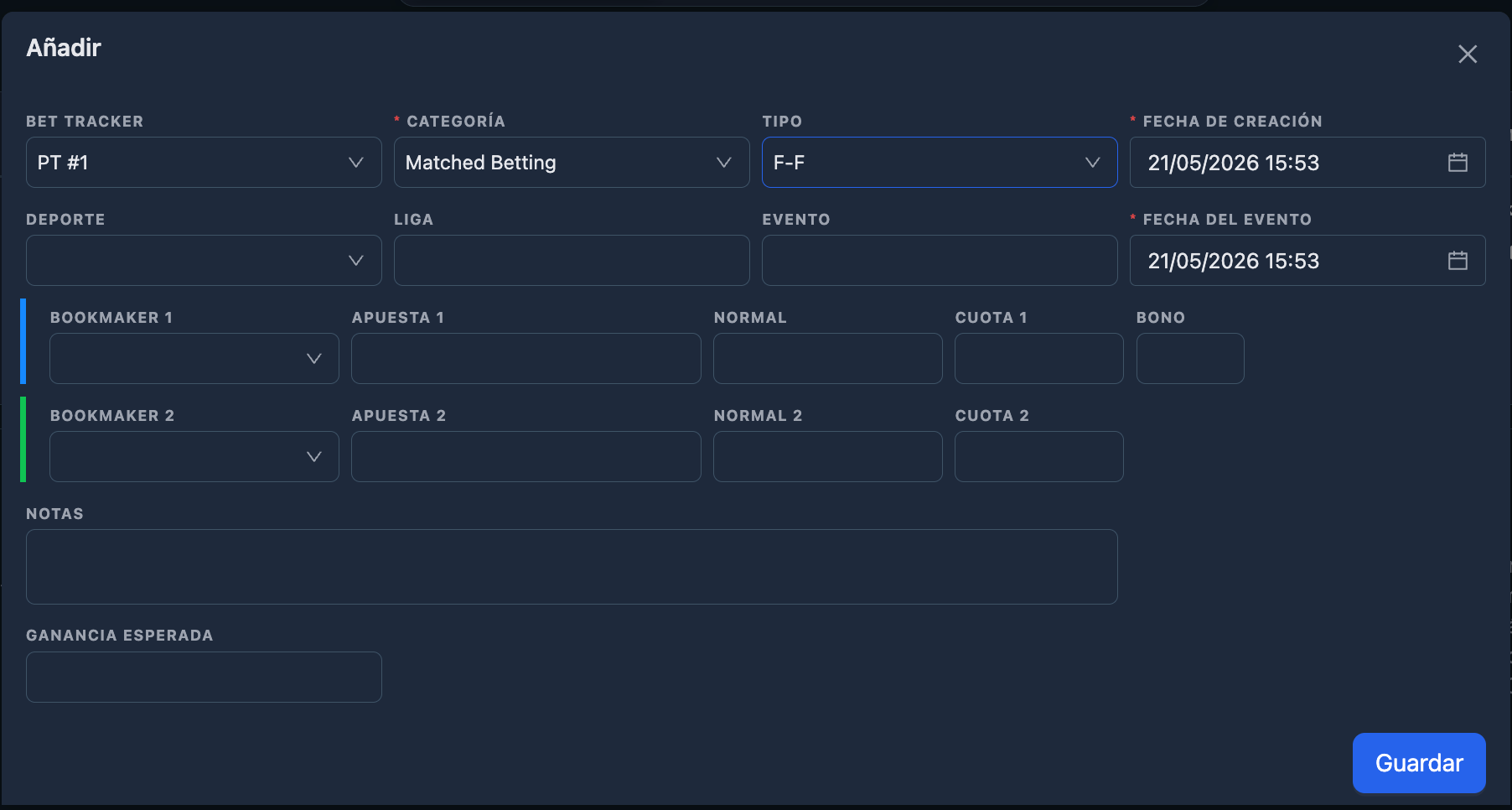This screenshot has height=810, width=1512.
Task: Open the Tipo dropdown showing F-F
Action: (x=940, y=163)
